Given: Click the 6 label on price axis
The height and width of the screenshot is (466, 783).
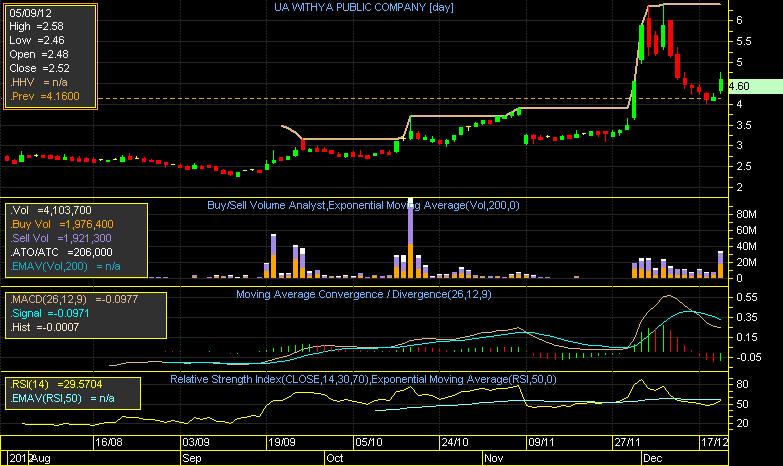Looking at the screenshot, I should [739, 20].
